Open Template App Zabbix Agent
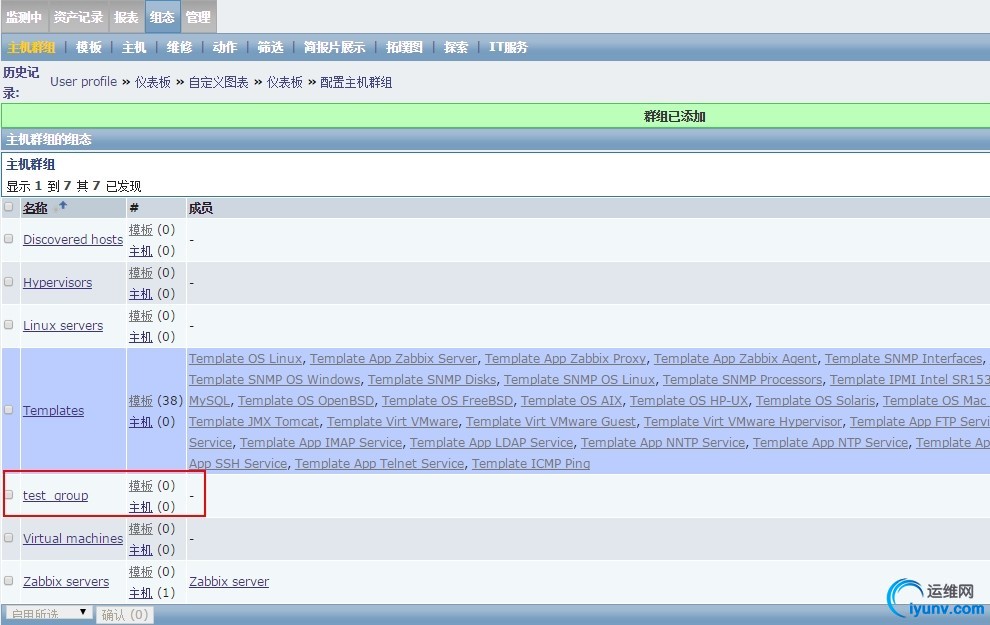Screen dimensions: 990x625 (736, 359)
